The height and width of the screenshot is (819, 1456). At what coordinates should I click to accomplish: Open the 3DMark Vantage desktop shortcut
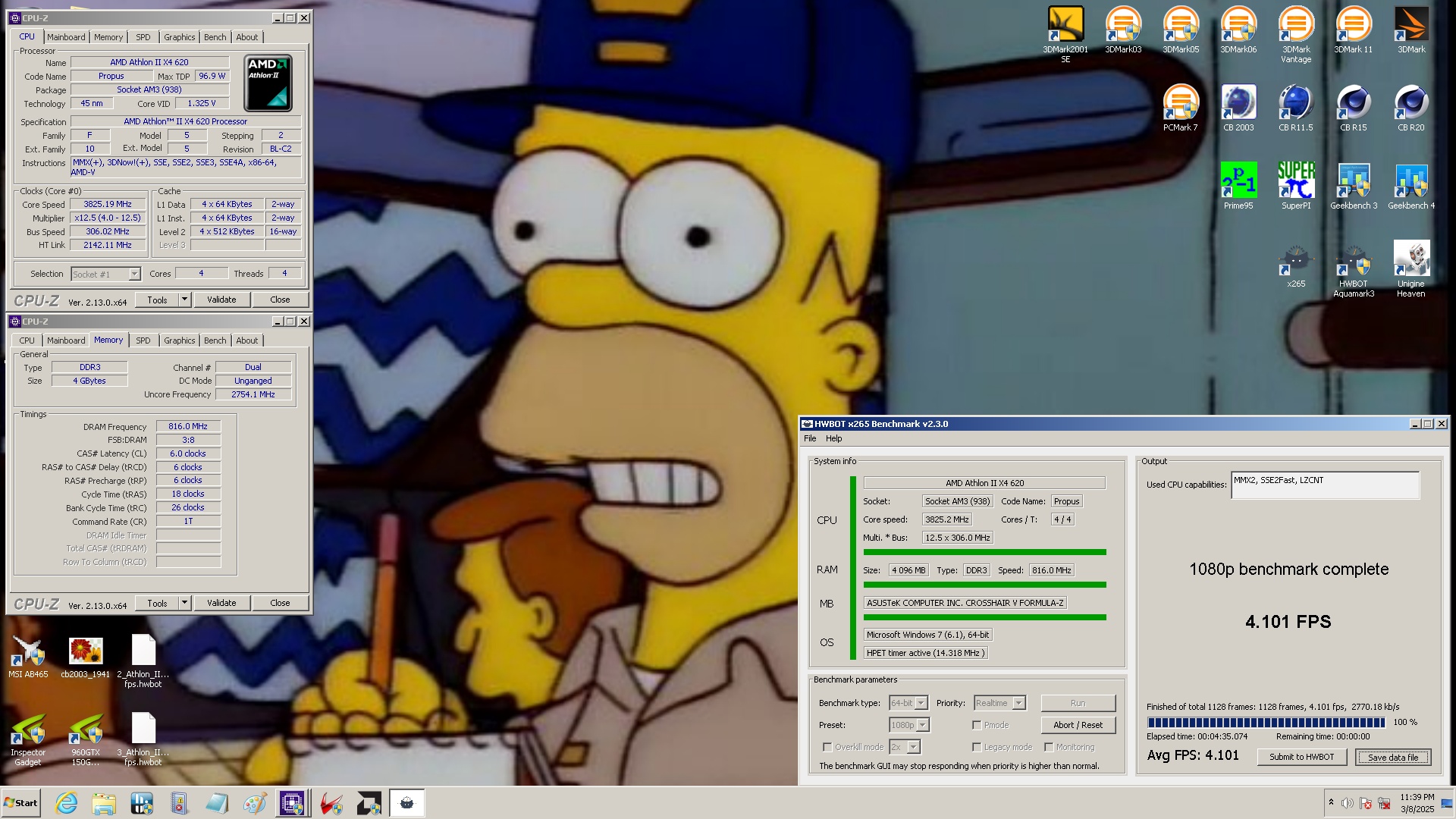1296,34
